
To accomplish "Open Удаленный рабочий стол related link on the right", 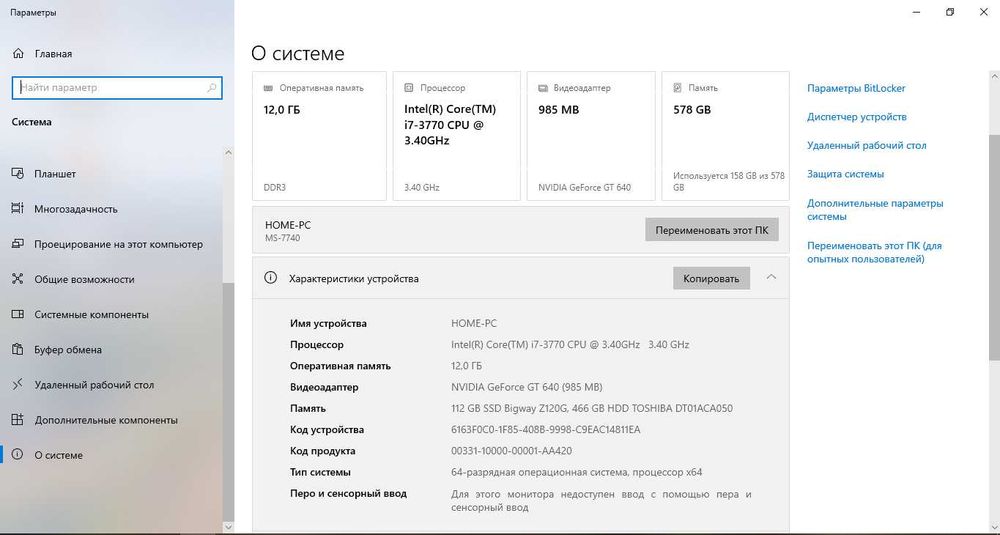I will [x=866, y=145].
